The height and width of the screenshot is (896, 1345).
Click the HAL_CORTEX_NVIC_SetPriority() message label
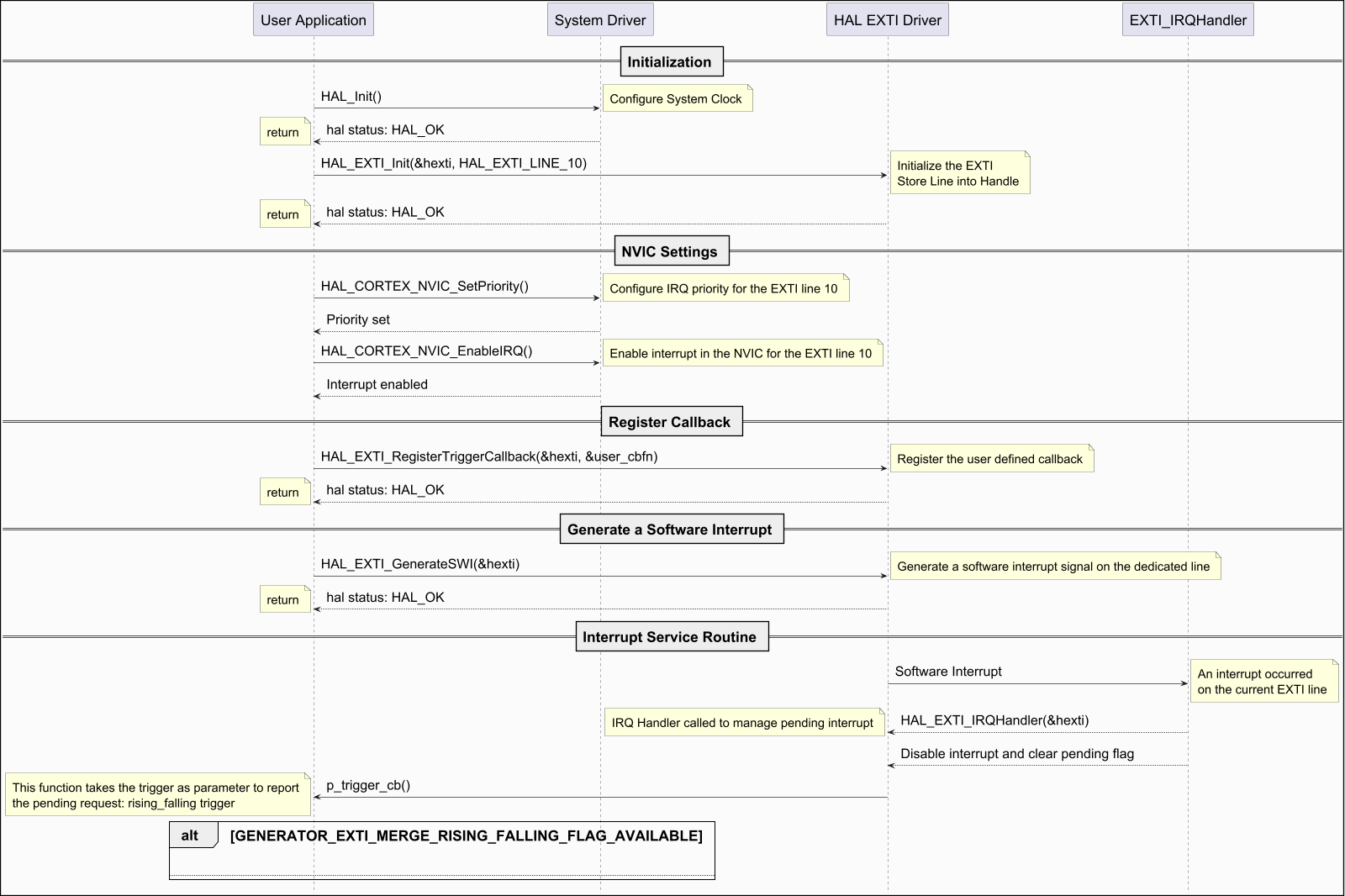425,286
